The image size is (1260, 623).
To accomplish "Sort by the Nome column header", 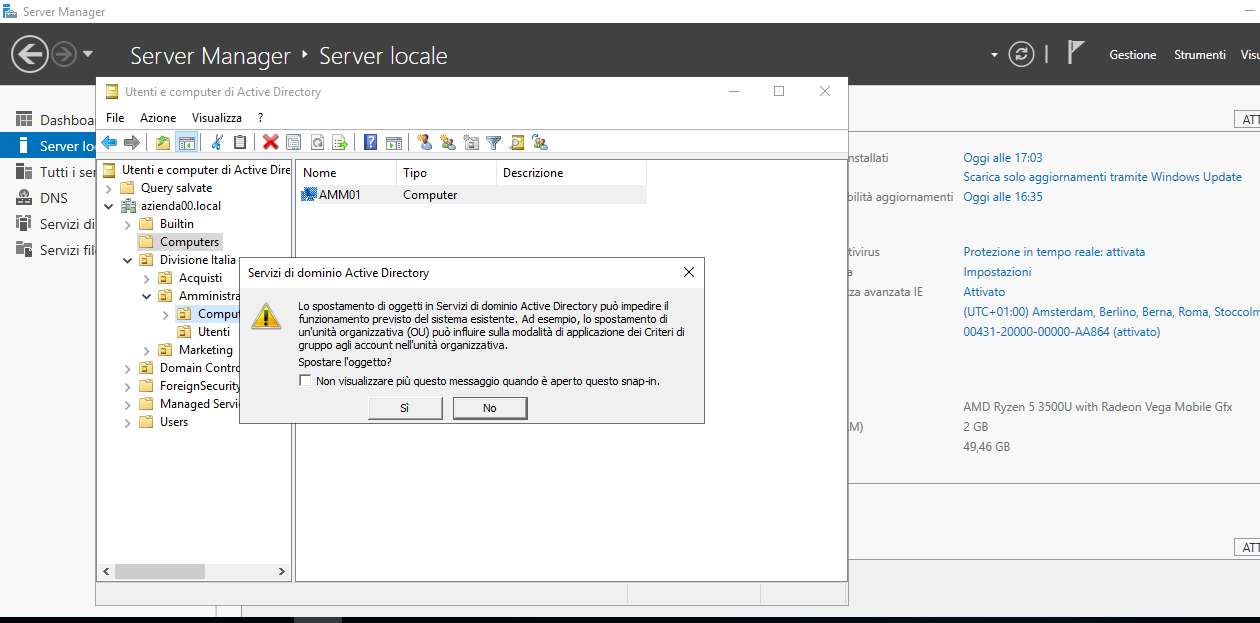I will (346, 173).
